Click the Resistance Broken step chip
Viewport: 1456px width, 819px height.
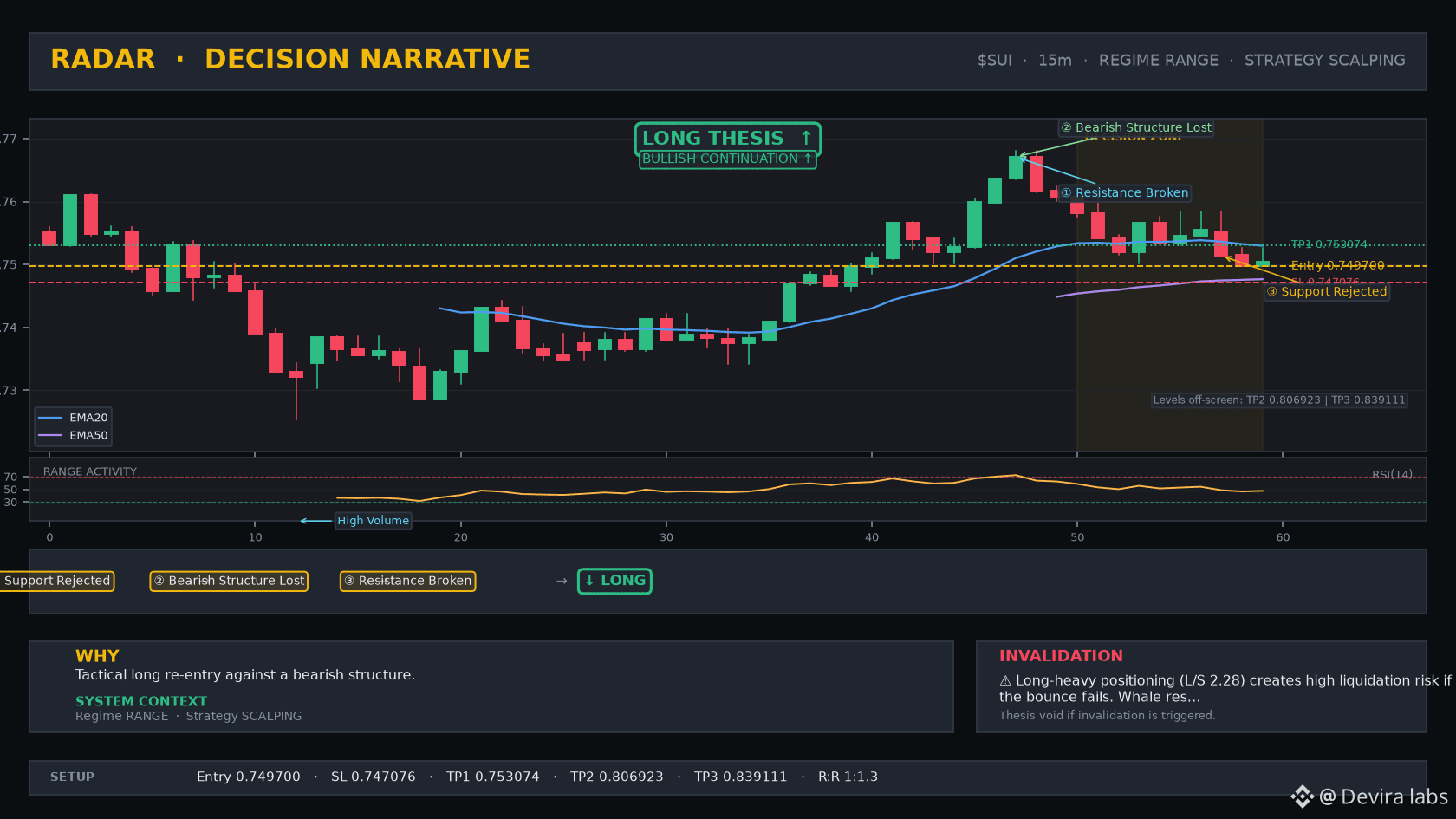(x=407, y=581)
